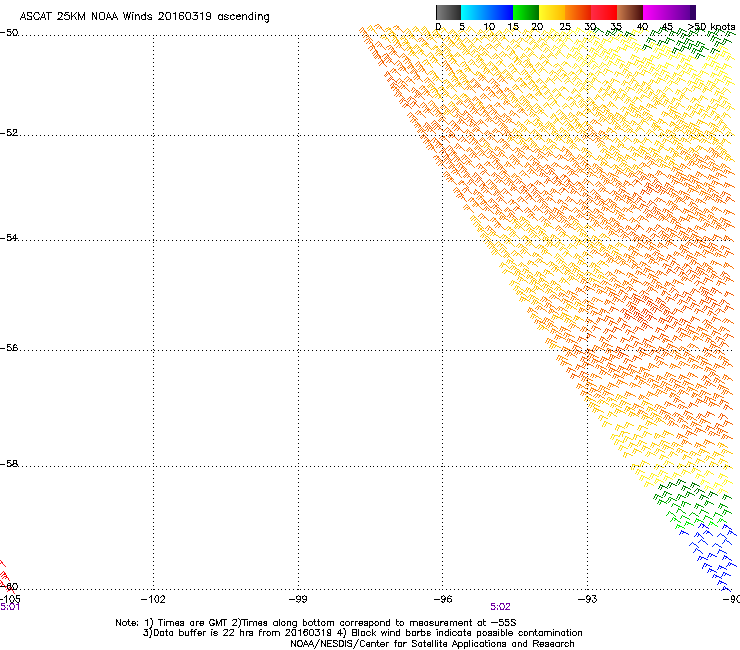Click the purple 5:02 time stamp
Image resolution: width=740 pixels, height=650 pixels.
(500, 607)
